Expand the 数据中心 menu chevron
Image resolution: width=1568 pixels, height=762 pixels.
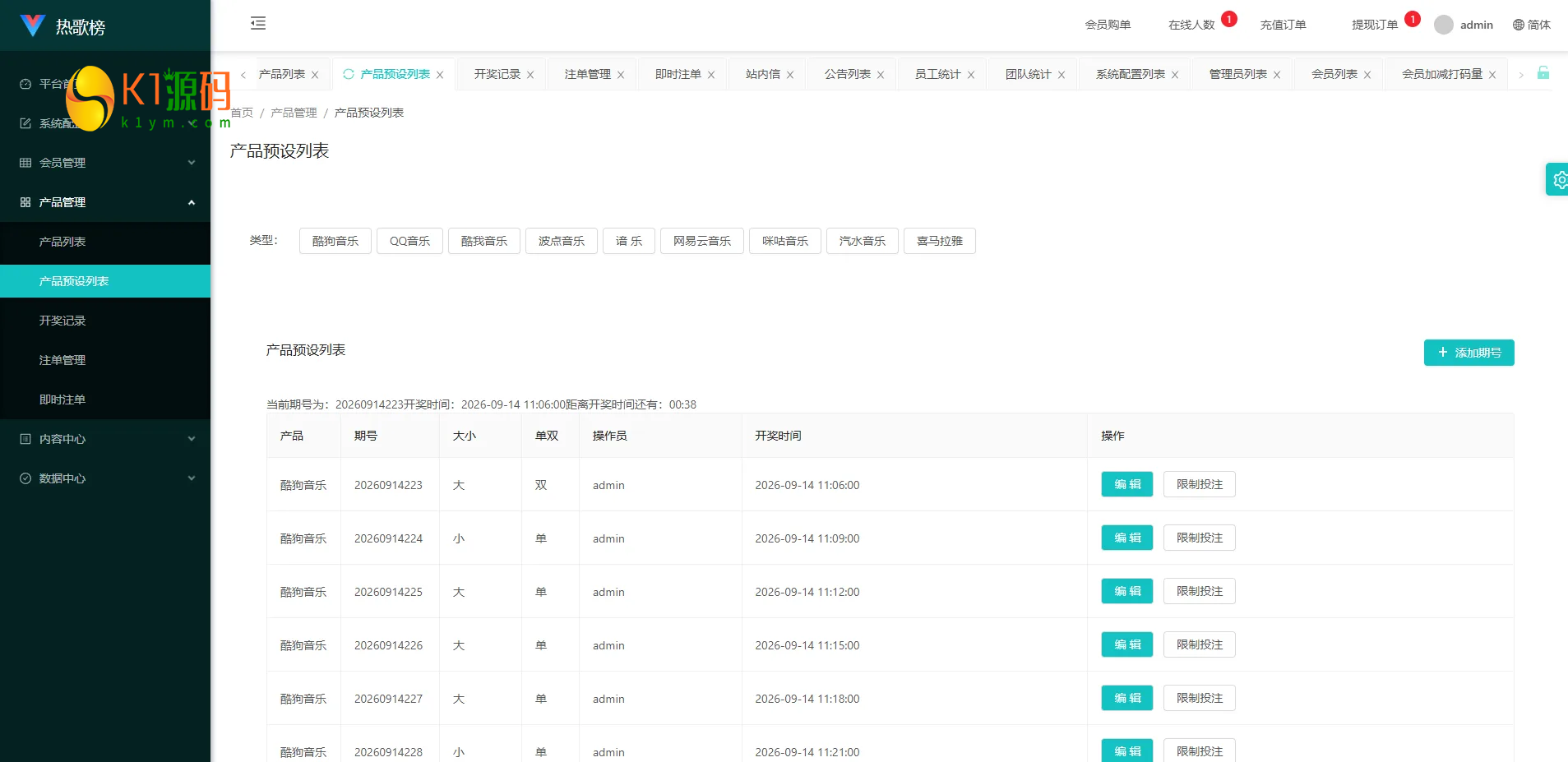click(x=192, y=478)
